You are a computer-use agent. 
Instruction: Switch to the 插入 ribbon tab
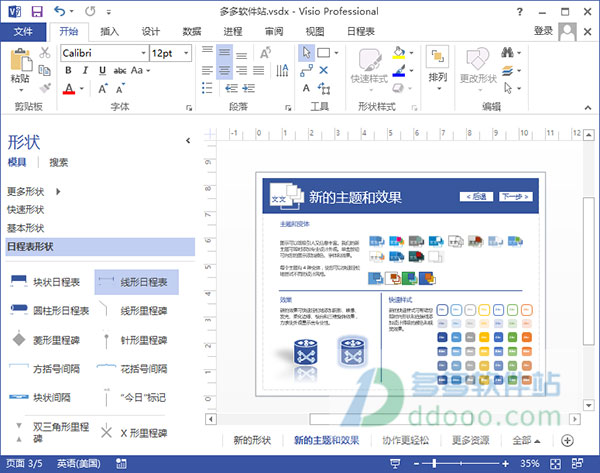click(x=109, y=31)
